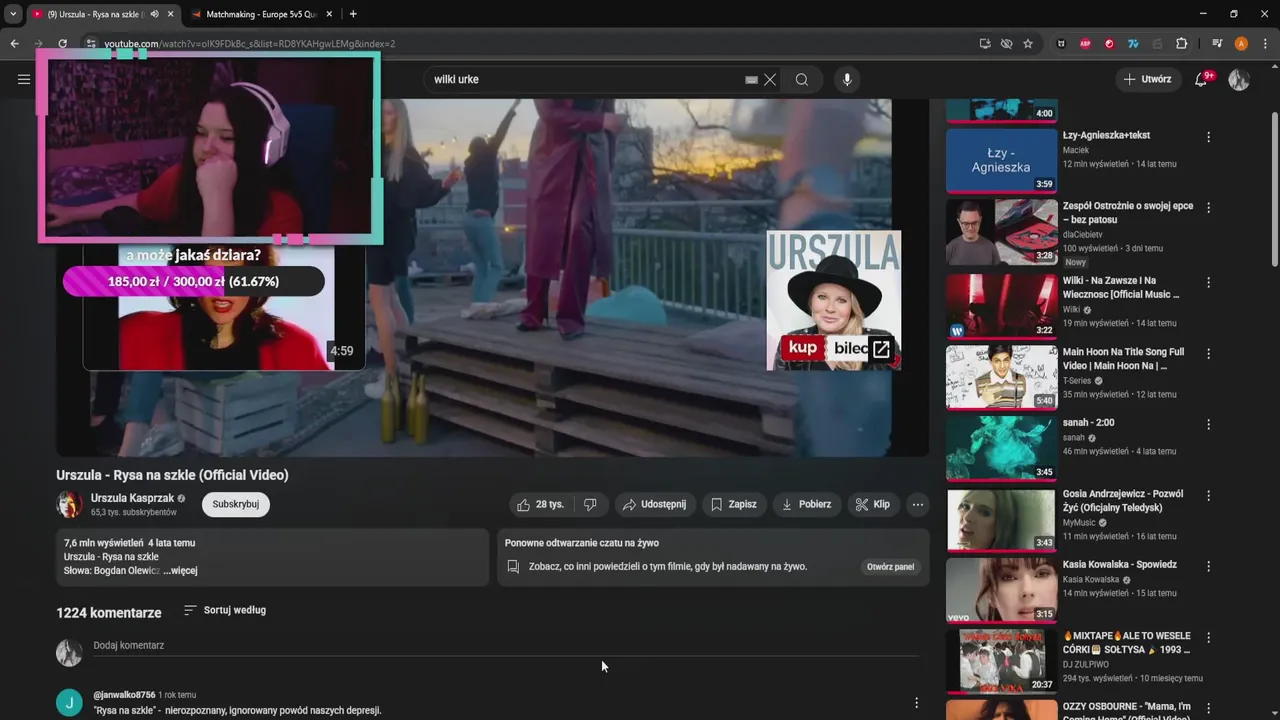Screen dimensions: 1280x720
Task: Open options for janwalko8756 comment
Action: point(916,703)
